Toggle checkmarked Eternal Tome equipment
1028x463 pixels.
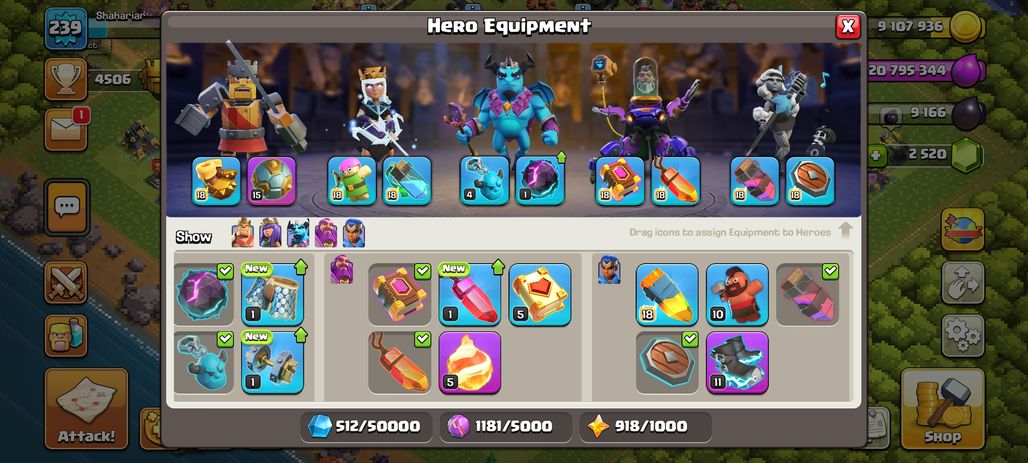click(399, 294)
